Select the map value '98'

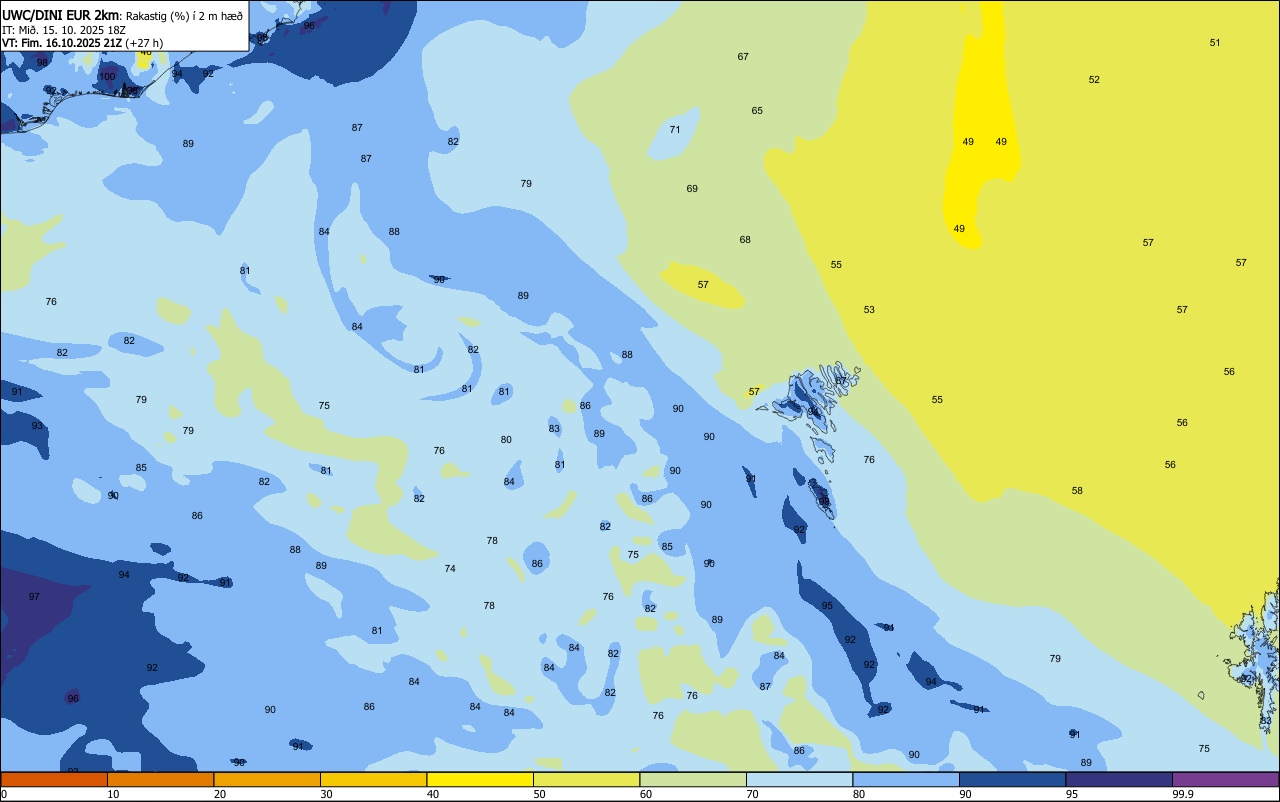click(42, 63)
